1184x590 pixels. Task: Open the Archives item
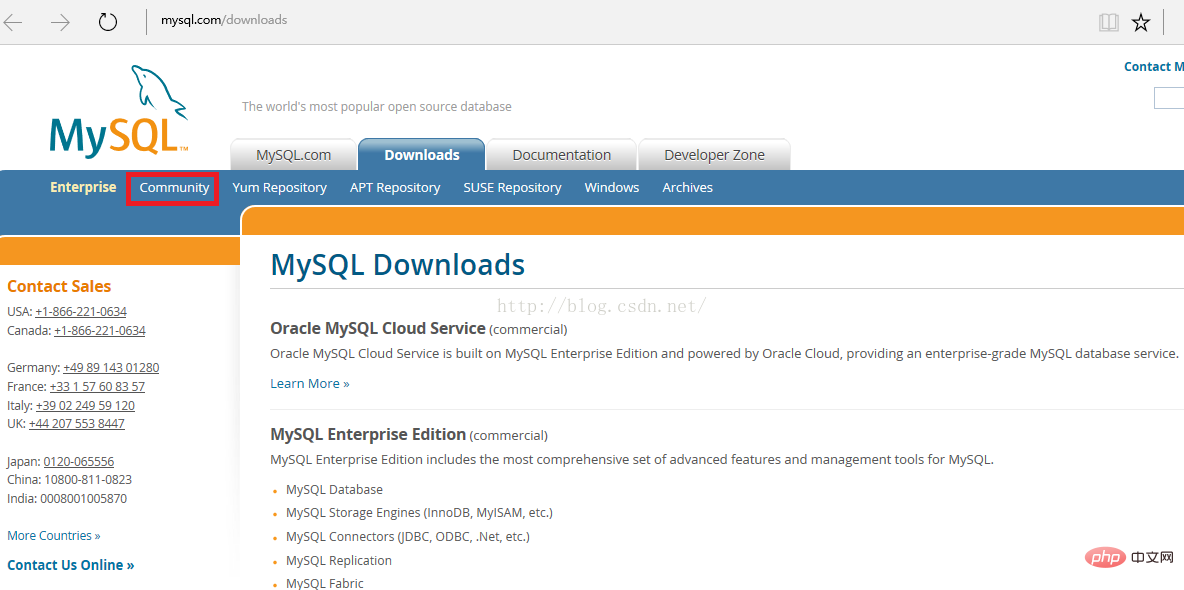point(687,187)
